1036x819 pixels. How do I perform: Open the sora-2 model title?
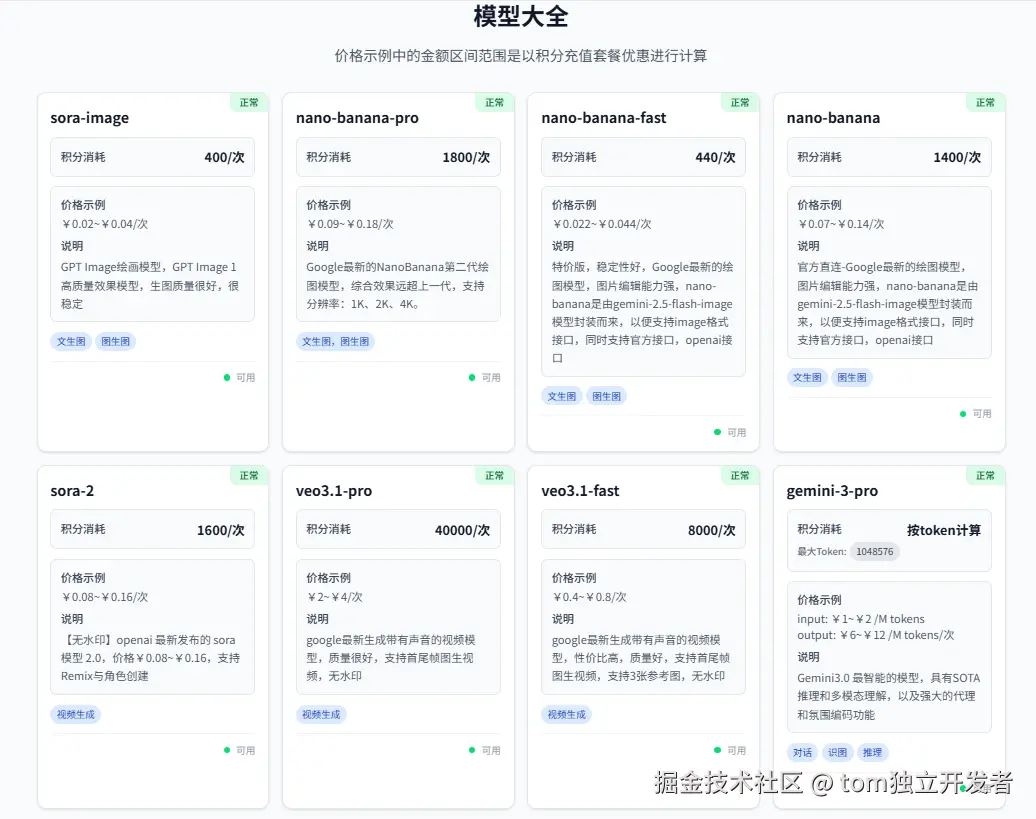coord(72,491)
